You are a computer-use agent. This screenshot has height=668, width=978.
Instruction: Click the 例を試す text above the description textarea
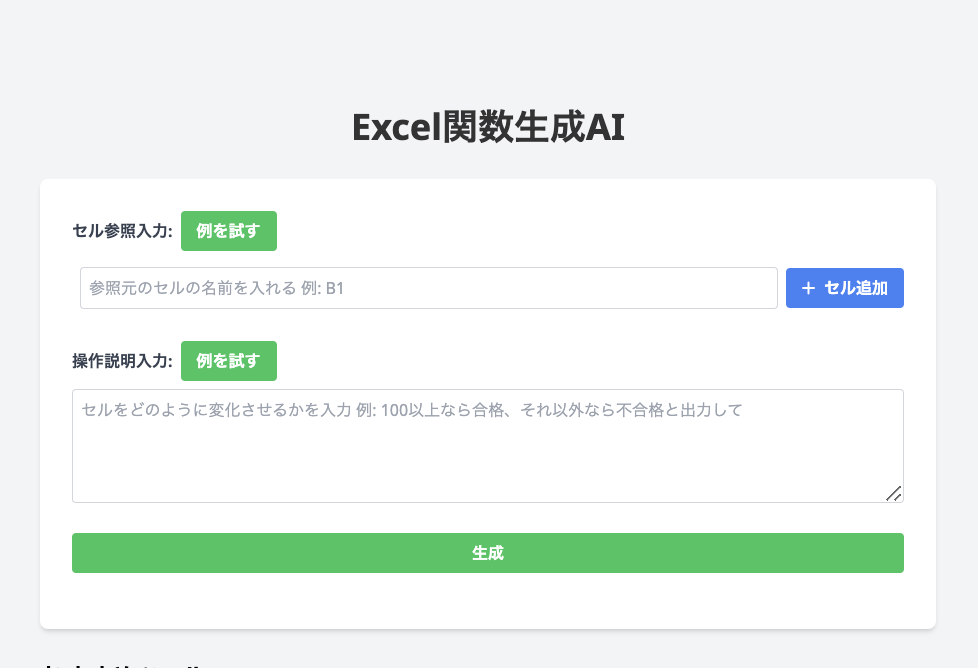point(228,361)
